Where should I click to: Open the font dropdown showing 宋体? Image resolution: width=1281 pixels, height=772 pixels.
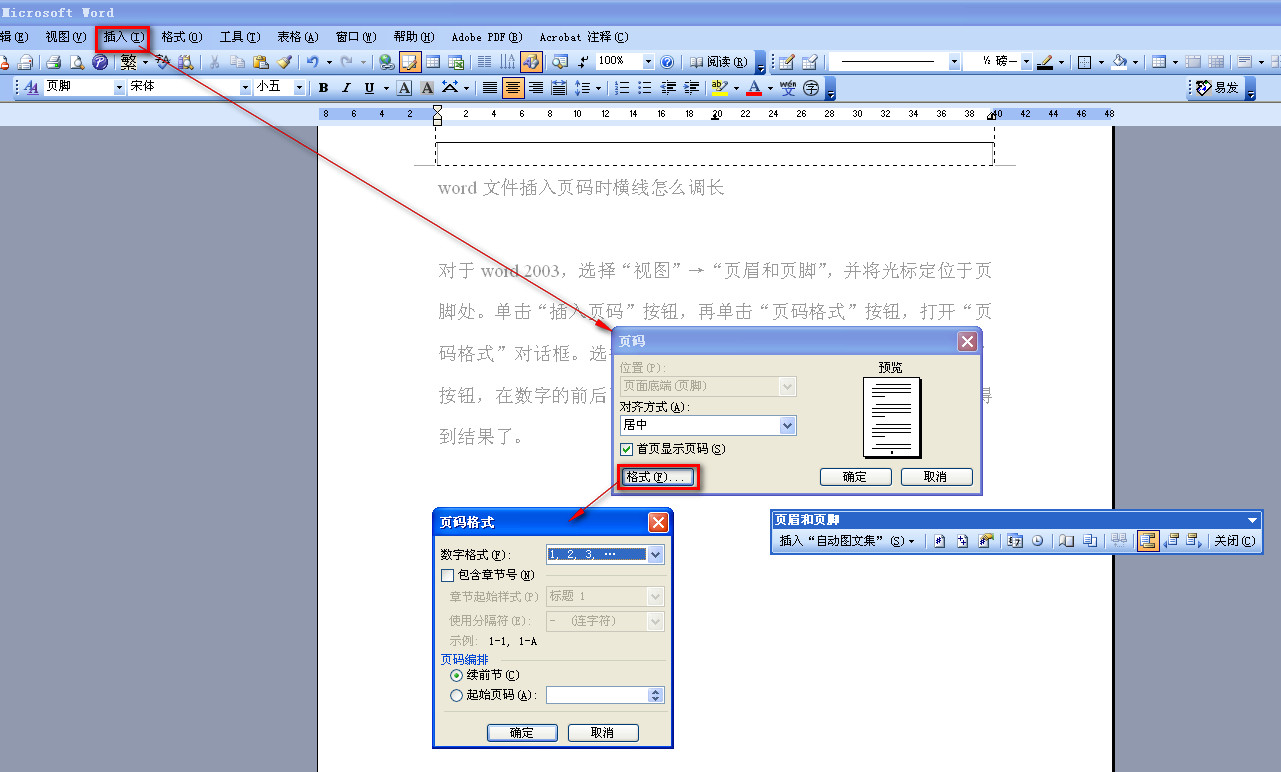tap(246, 87)
